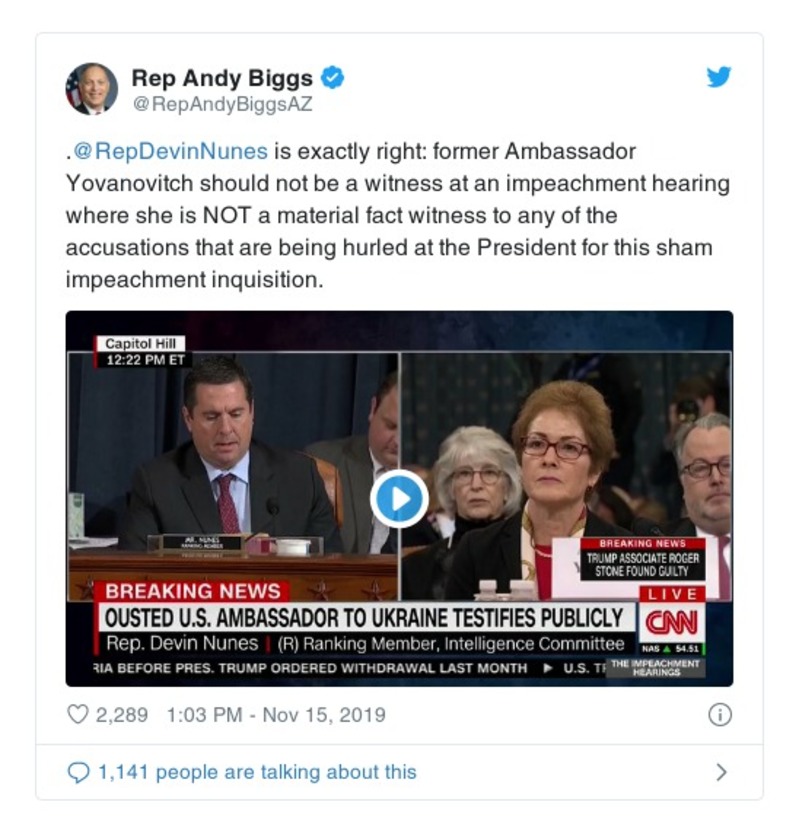
Task: Click the Rep Andy Biggs display name
Action: [x=222, y=78]
